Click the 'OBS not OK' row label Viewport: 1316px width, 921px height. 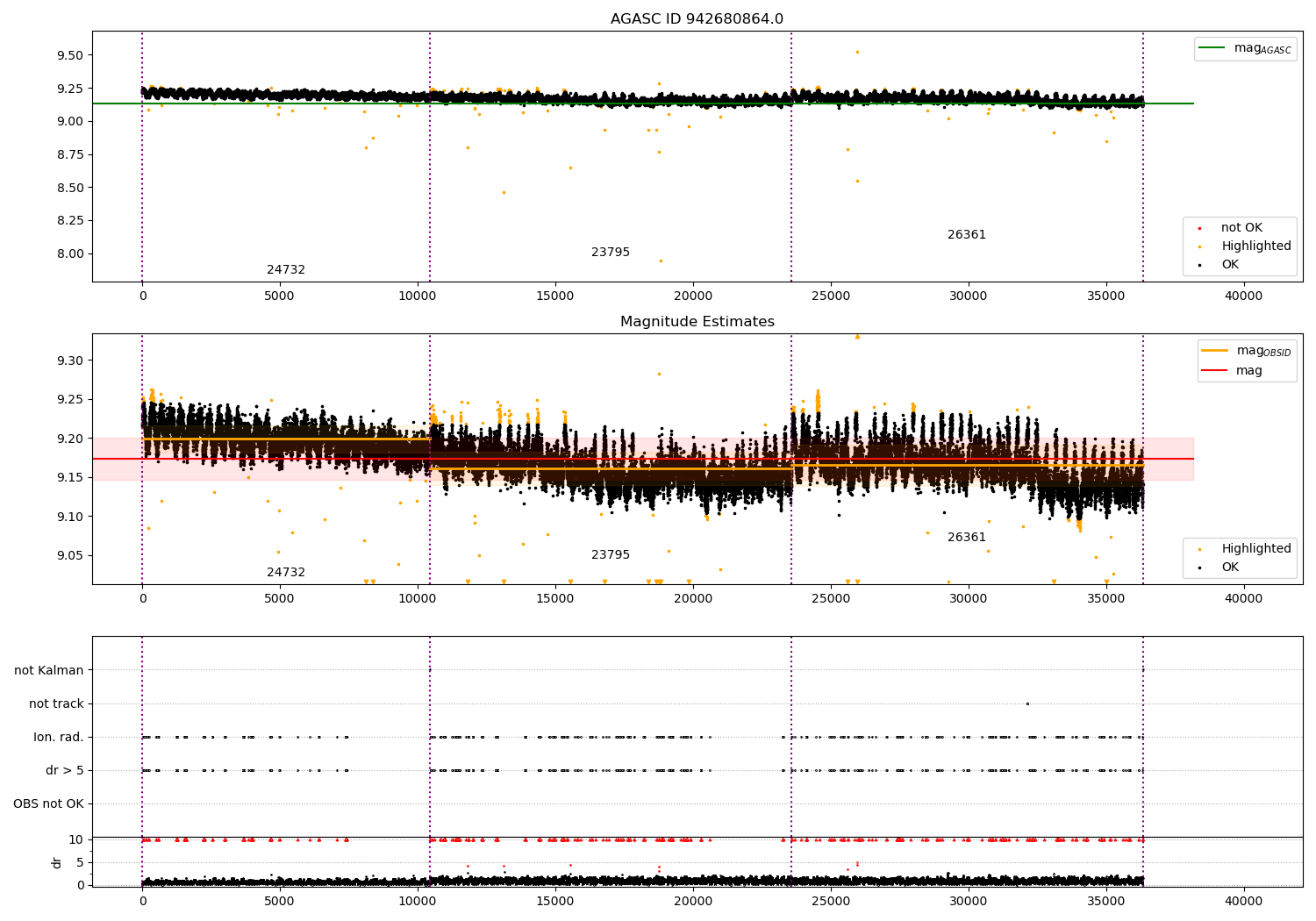pyautogui.click(x=48, y=804)
